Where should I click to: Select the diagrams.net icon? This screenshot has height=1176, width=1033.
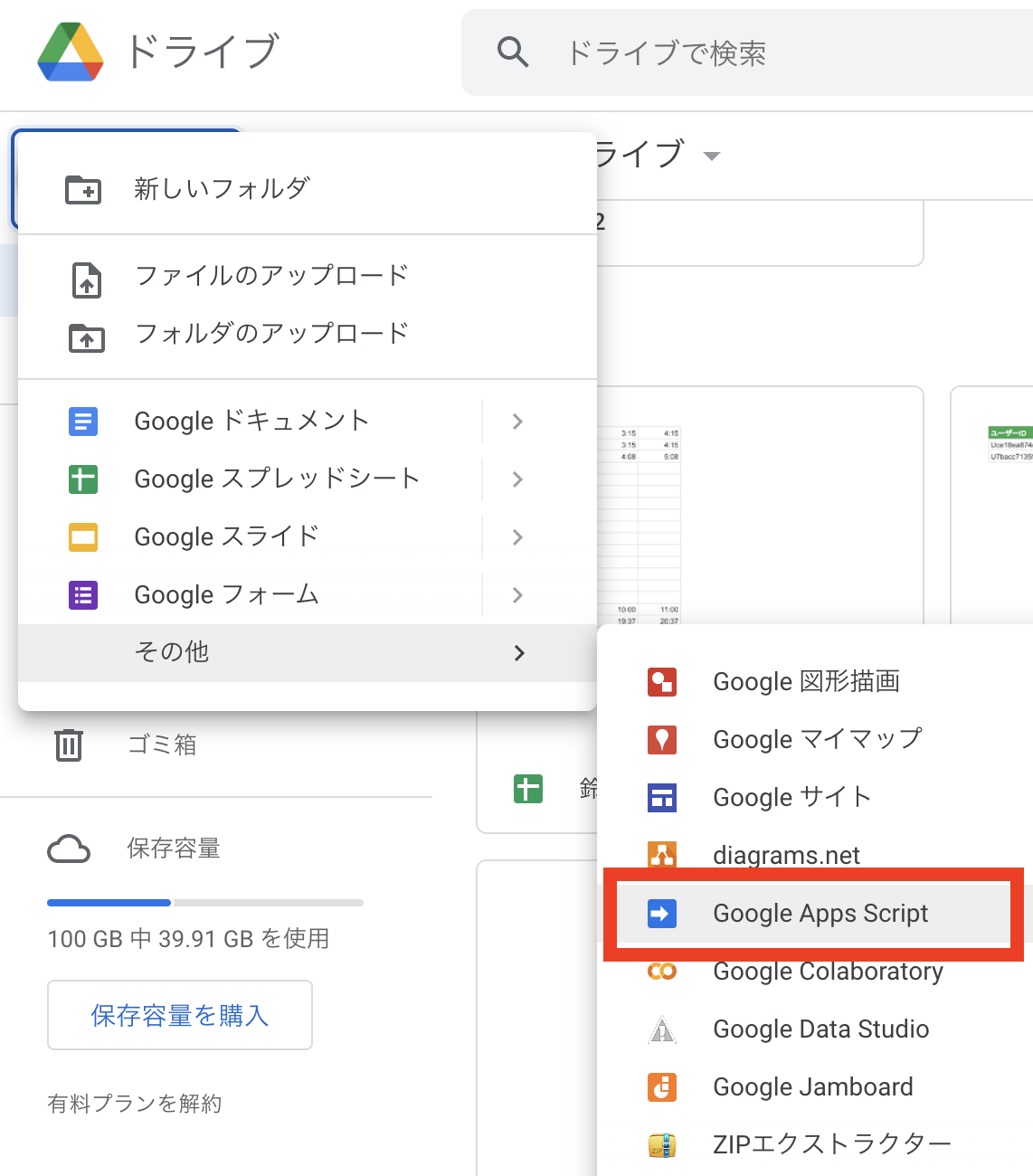click(x=662, y=855)
